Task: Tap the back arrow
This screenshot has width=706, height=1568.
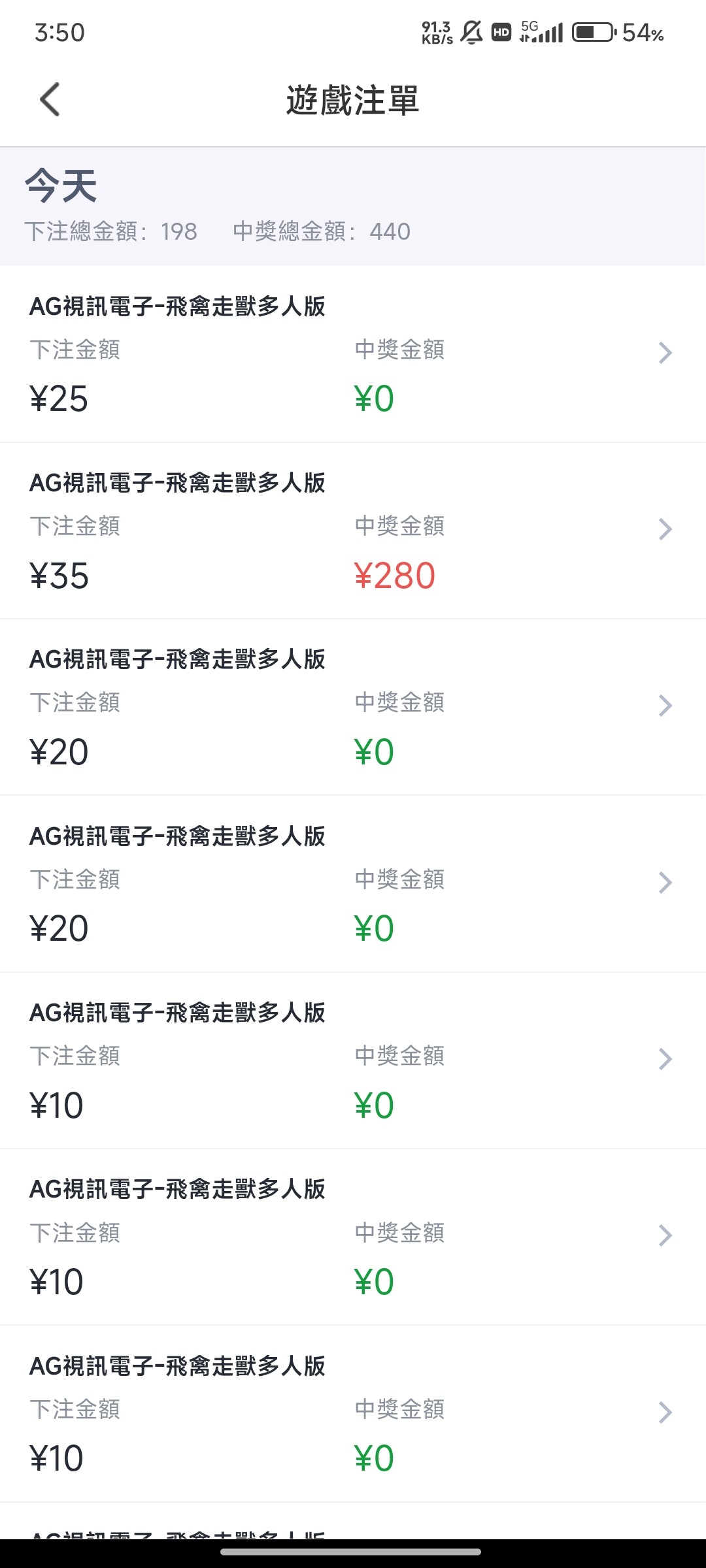Action: click(x=50, y=99)
